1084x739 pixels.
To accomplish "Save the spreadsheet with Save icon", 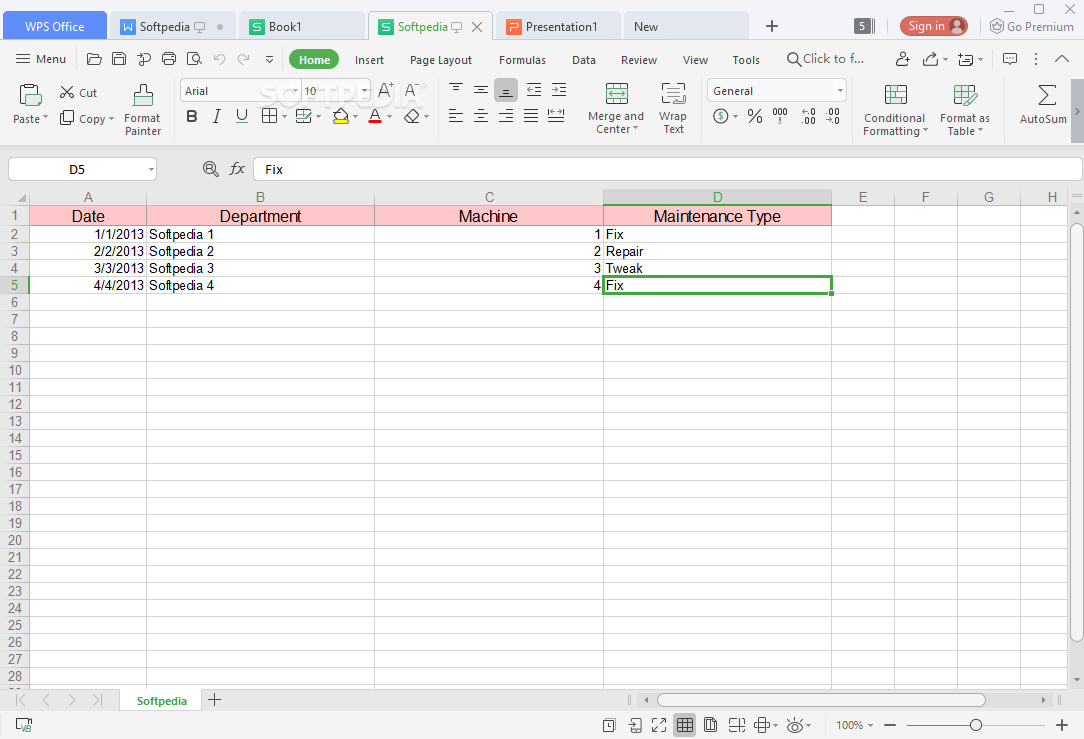I will point(119,59).
